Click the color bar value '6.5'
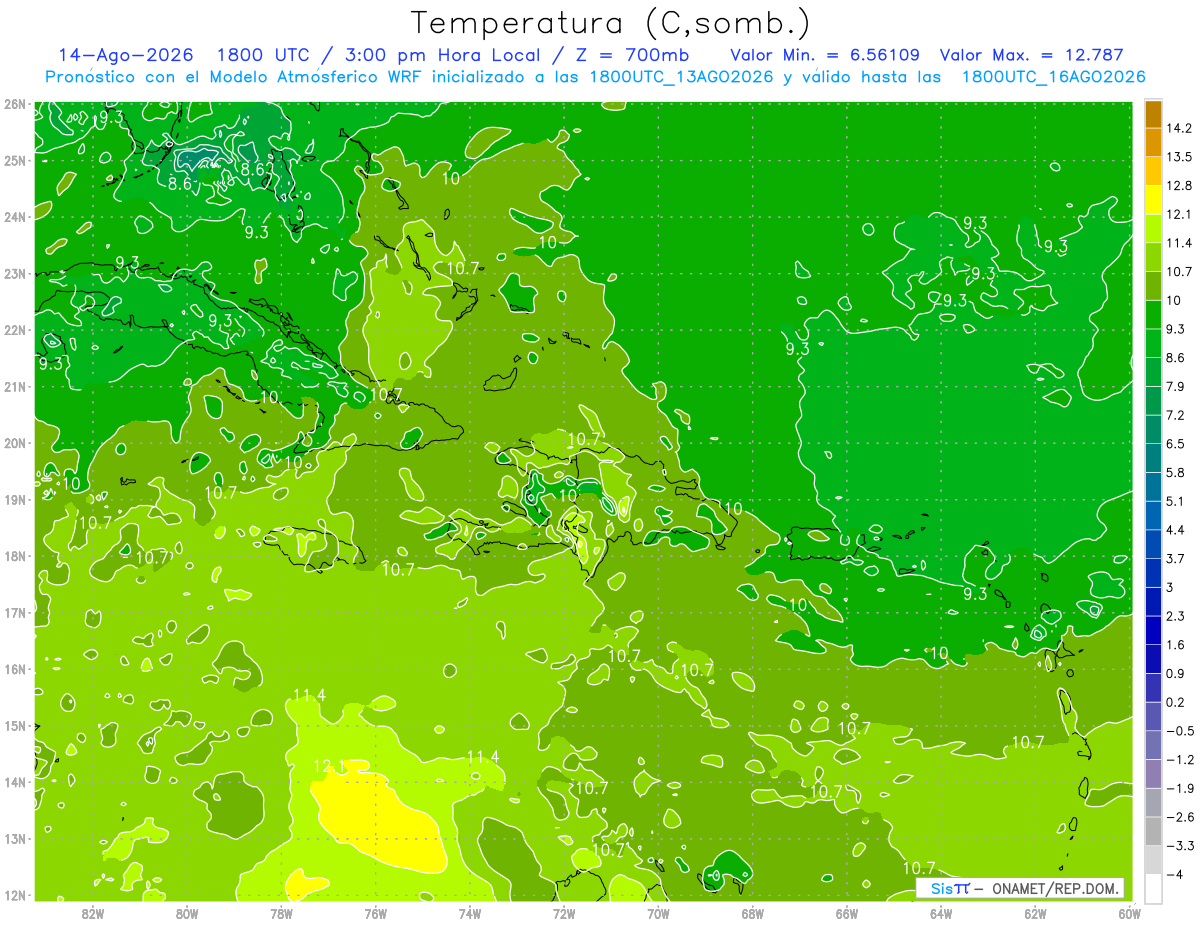This screenshot has width=1200, height=927. pyautogui.click(x=1175, y=443)
